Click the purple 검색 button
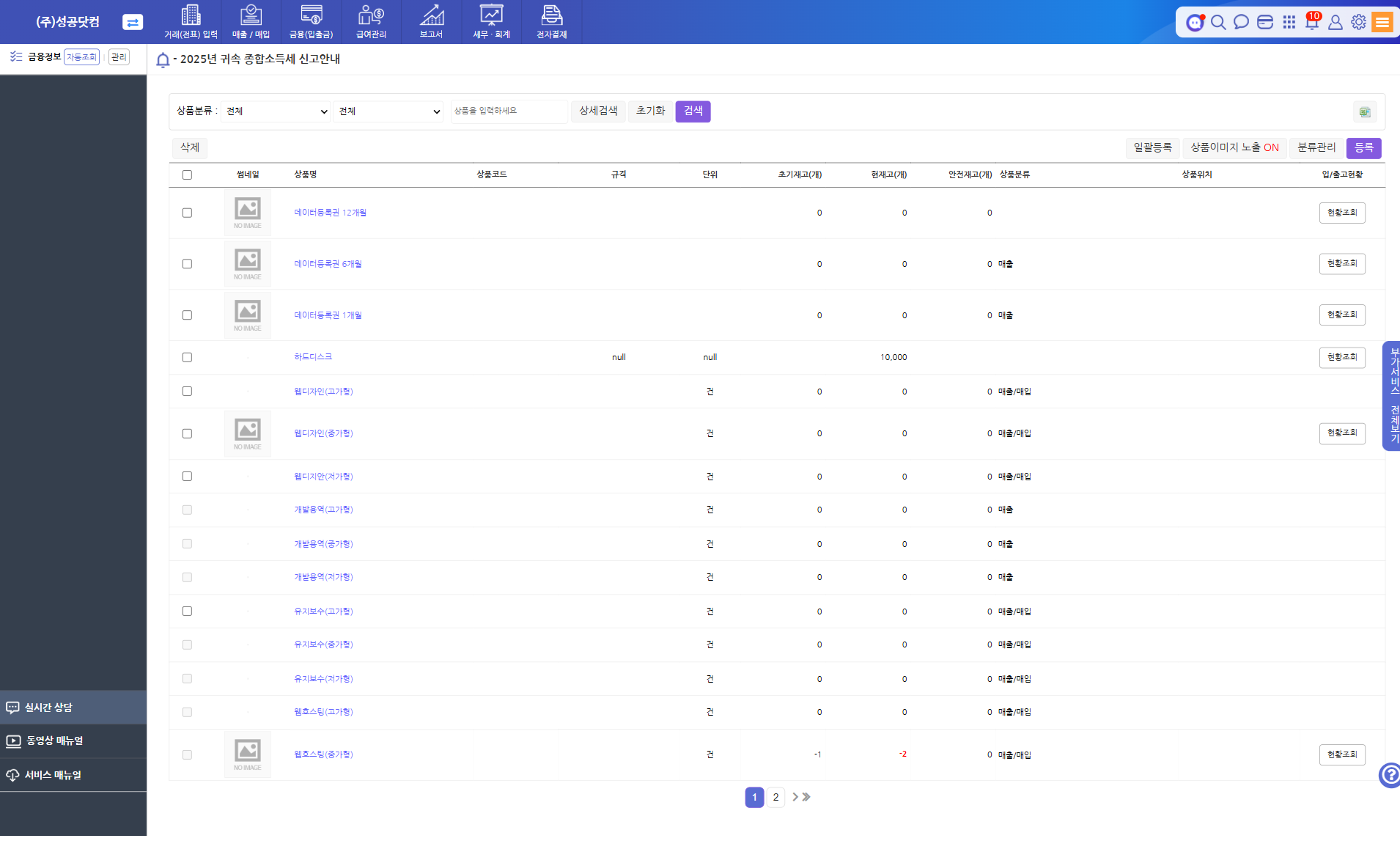The image size is (1400, 841). (693, 111)
